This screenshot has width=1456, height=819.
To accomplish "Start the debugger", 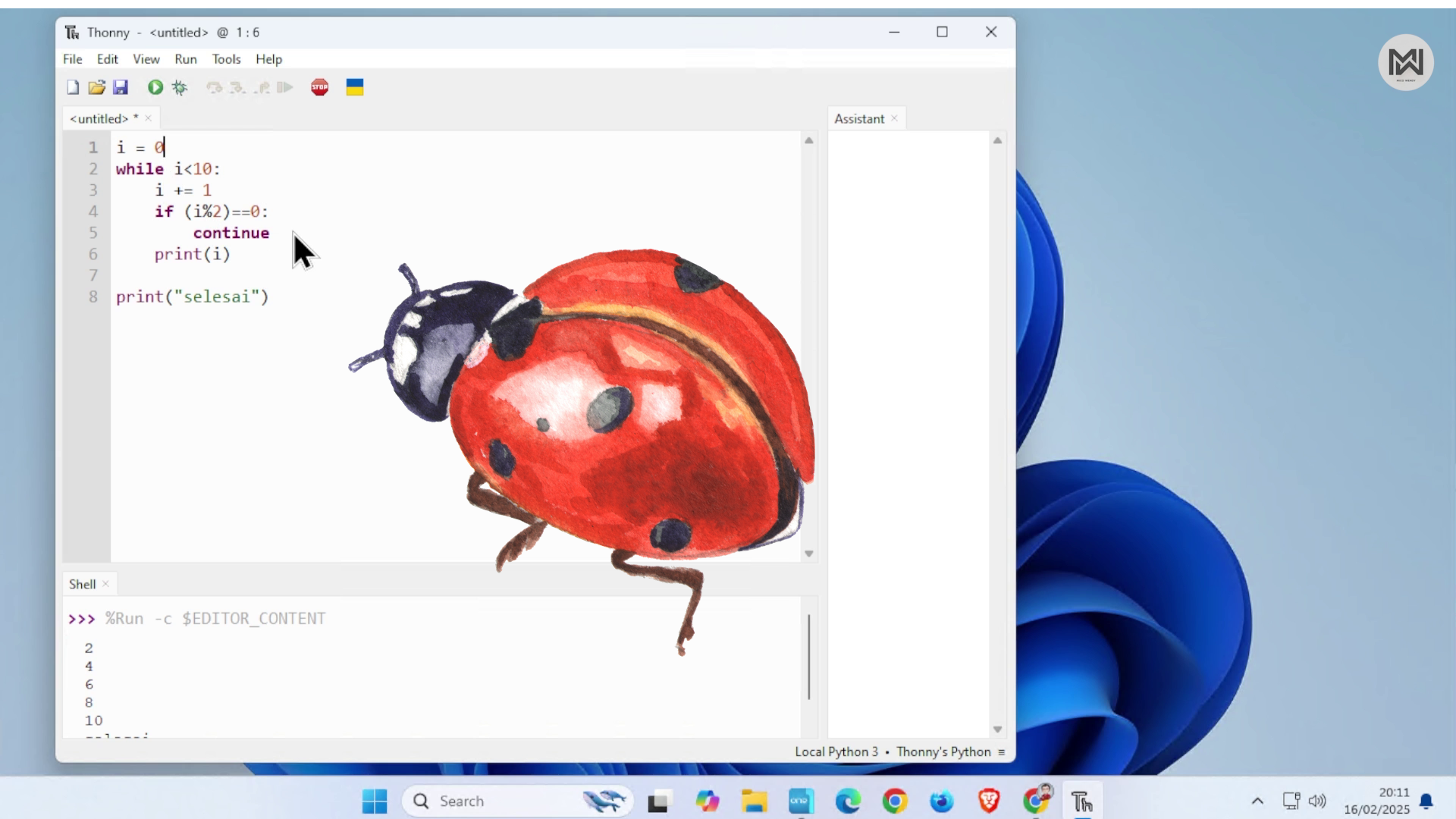I will (x=180, y=87).
